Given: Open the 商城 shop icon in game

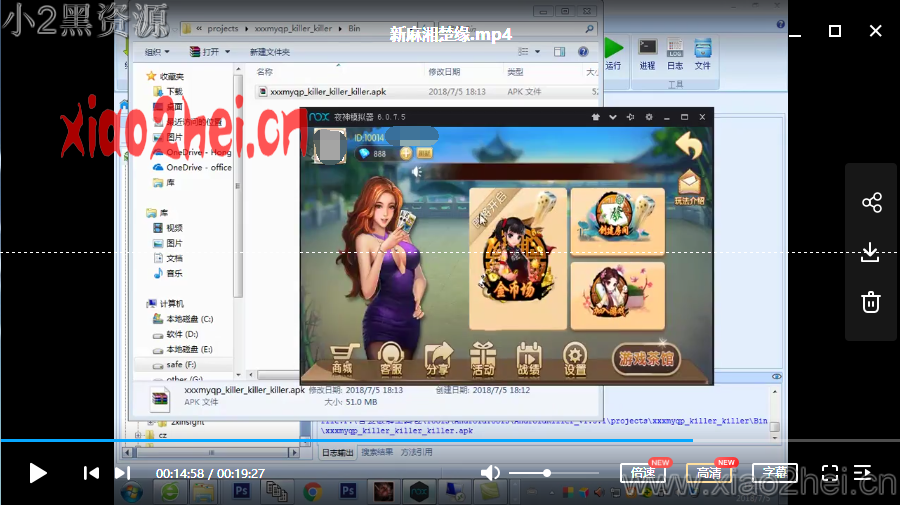Looking at the screenshot, I should pyautogui.click(x=343, y=360).
